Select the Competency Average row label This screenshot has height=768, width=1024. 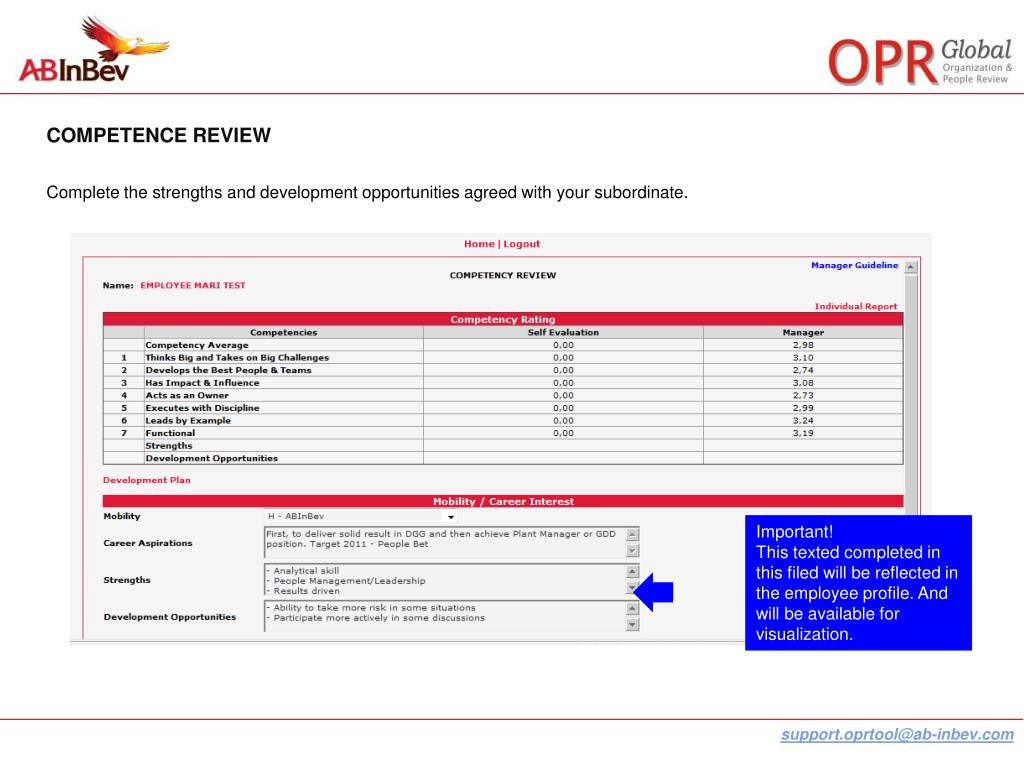click(197, 345)
